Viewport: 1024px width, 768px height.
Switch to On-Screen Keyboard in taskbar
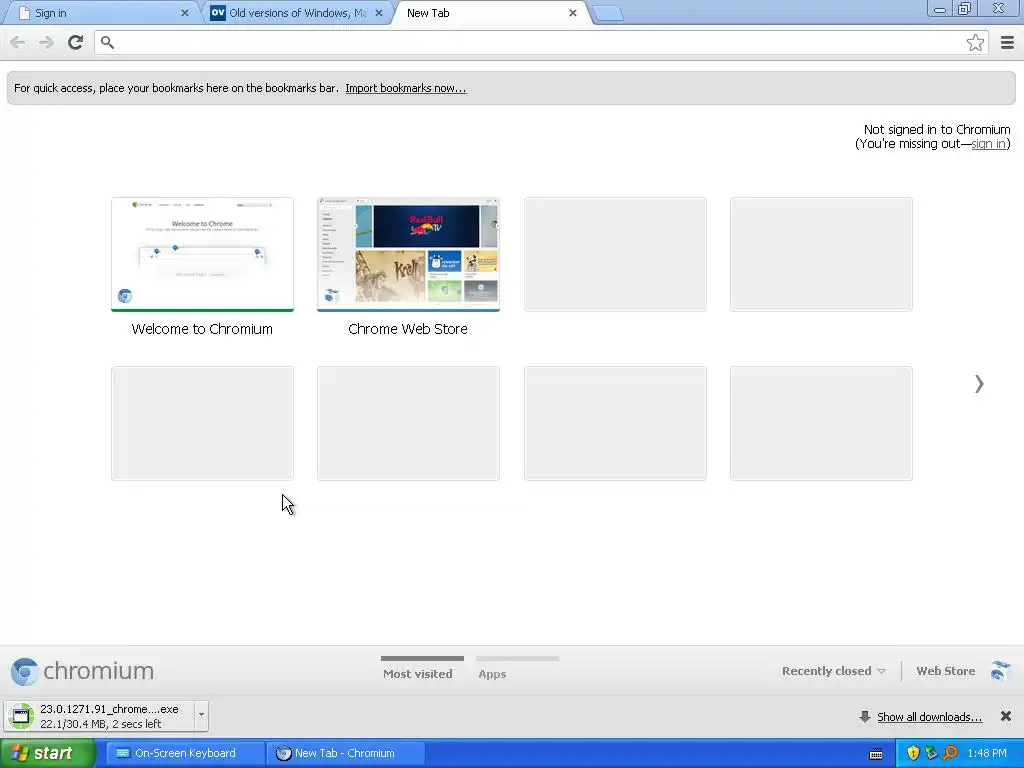coord(185,754)
